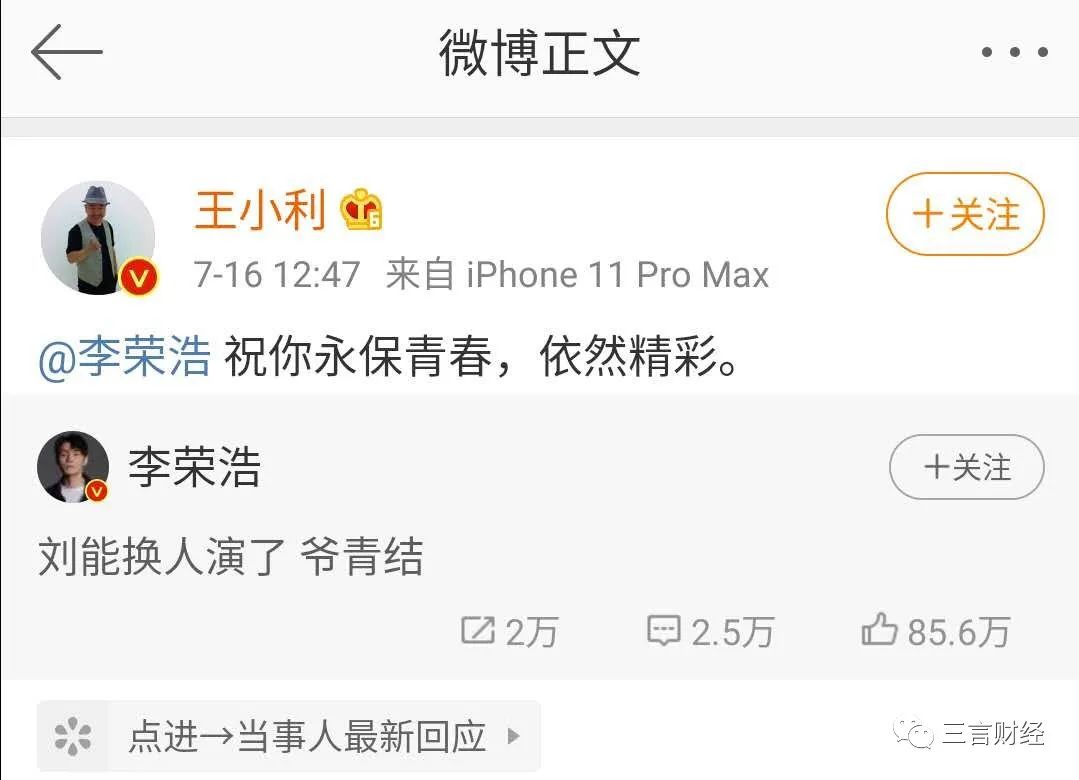Click the pinwheel icon beside 点进 banner
The image size is (1079, 780).
click(72, 736)
